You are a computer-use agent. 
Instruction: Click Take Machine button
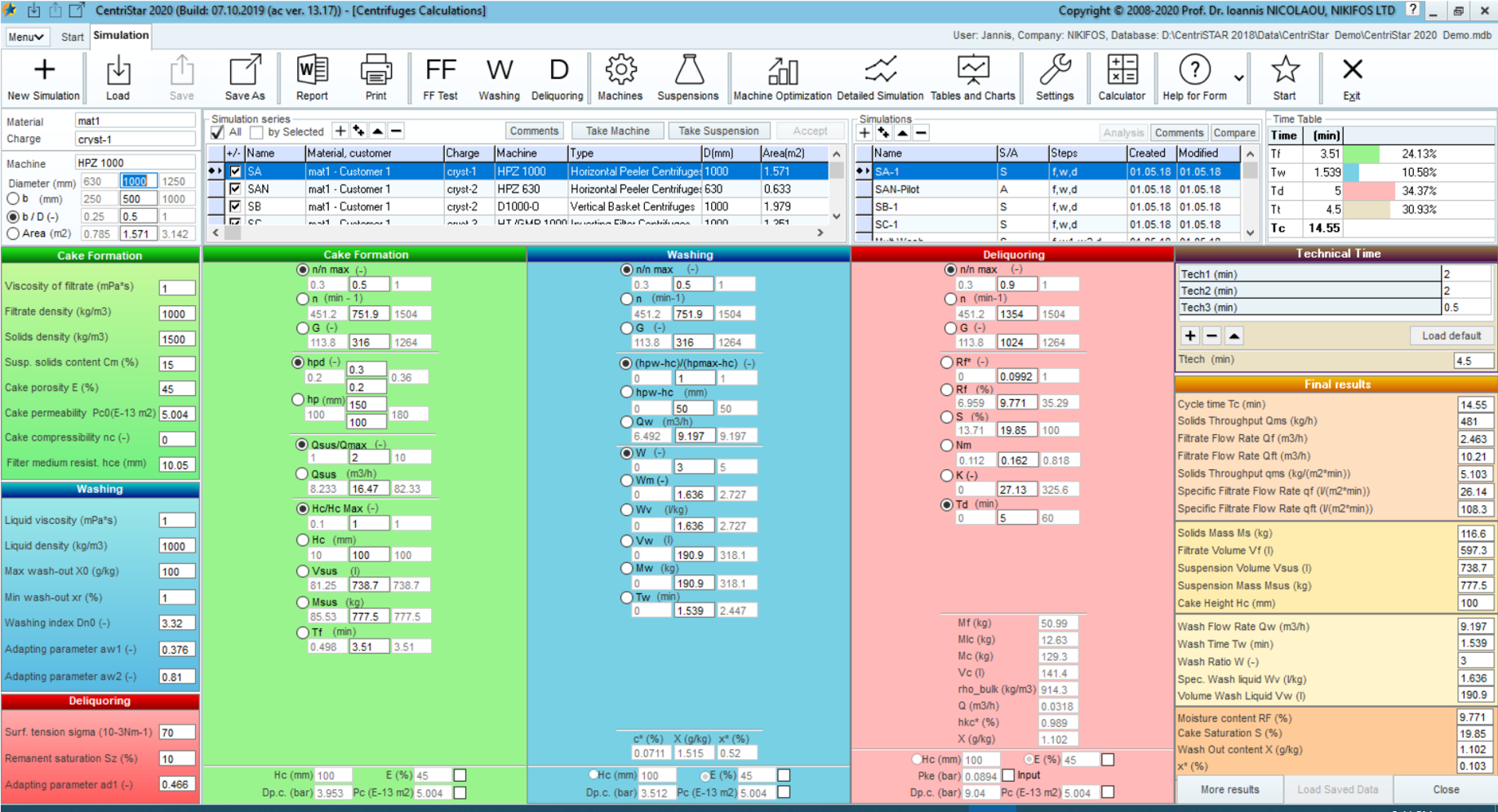pos(618,131)
